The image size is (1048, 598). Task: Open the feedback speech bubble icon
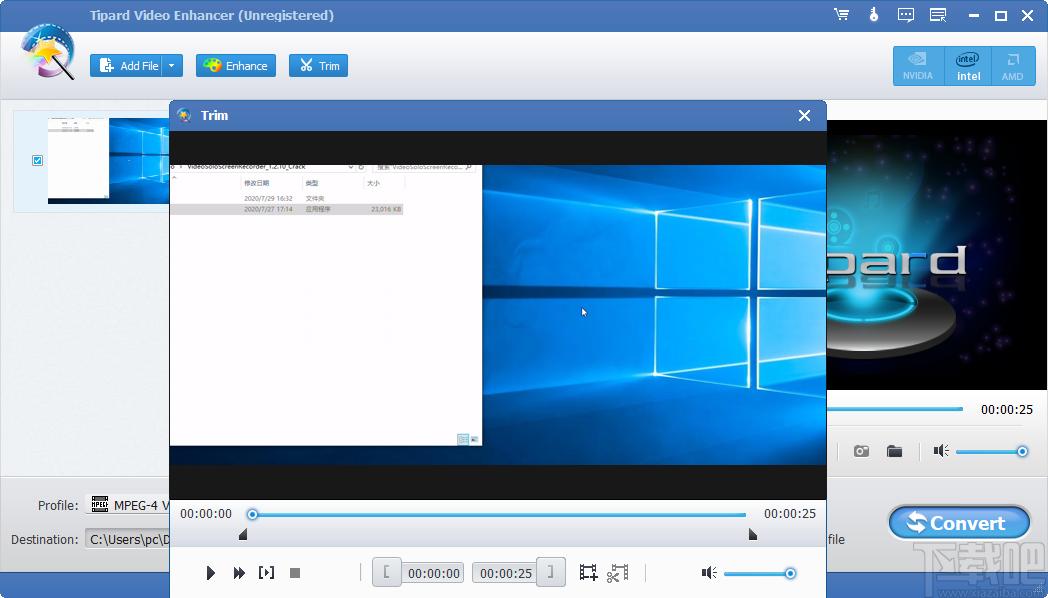pyautogui.click(x=906, y=15)
